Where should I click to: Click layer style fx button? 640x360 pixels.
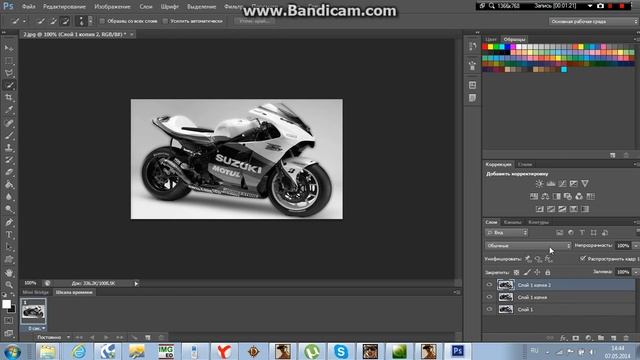[563, 338]
